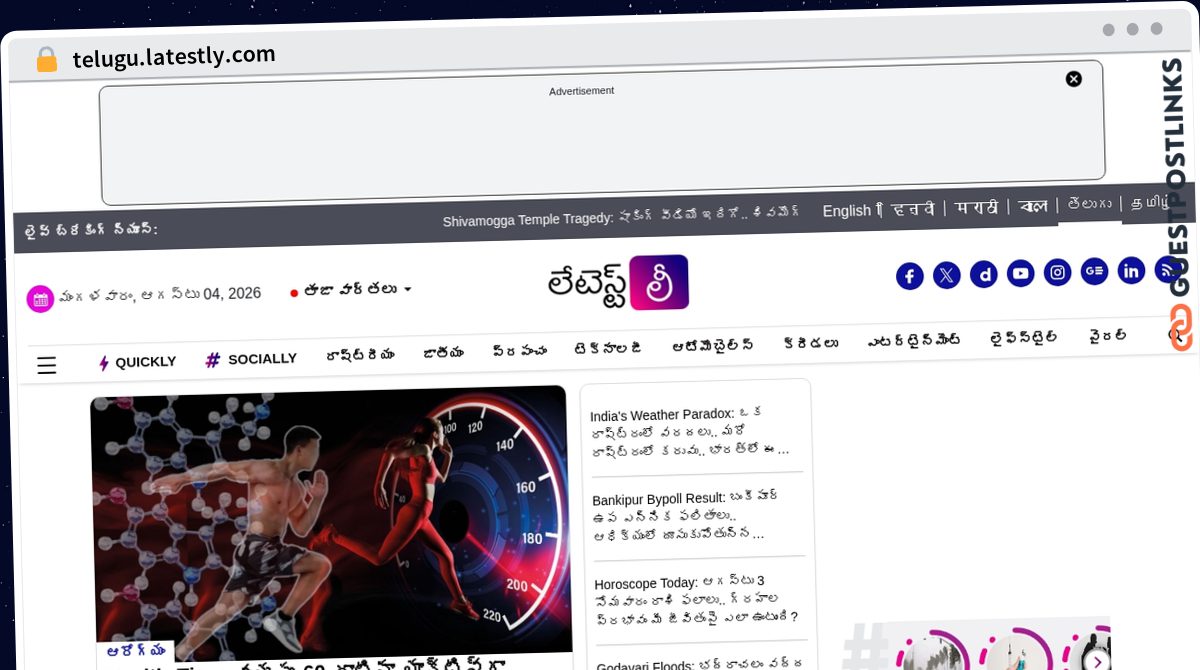Open the రాష్ట్రీయం navigation item
This screenshot has width=1200, height=670.
coord(360,356)
